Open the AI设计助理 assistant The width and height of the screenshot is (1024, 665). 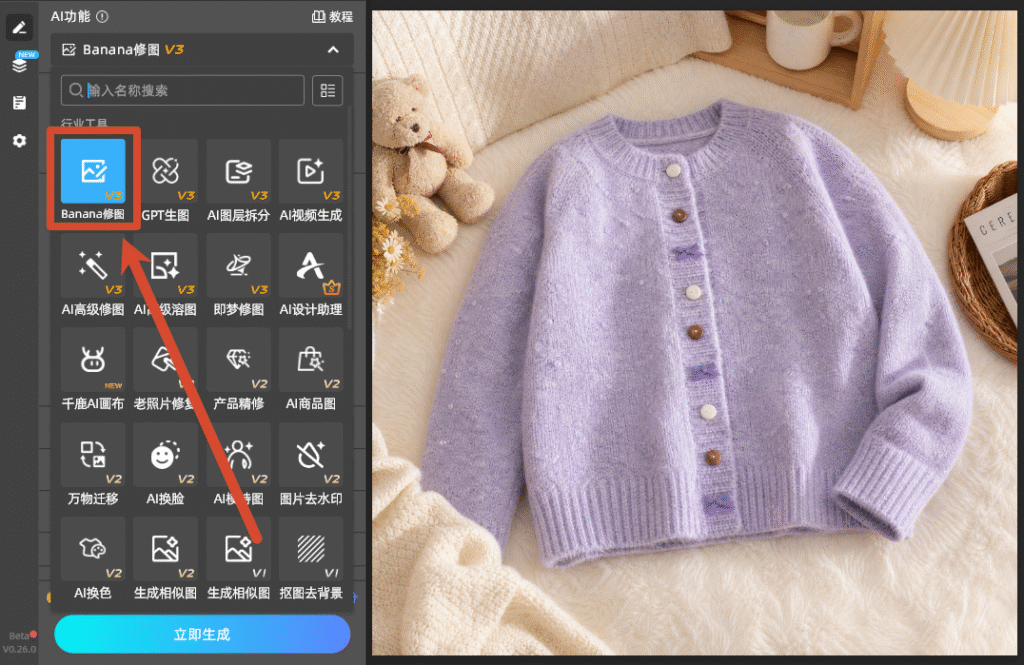tap(311, 266)
